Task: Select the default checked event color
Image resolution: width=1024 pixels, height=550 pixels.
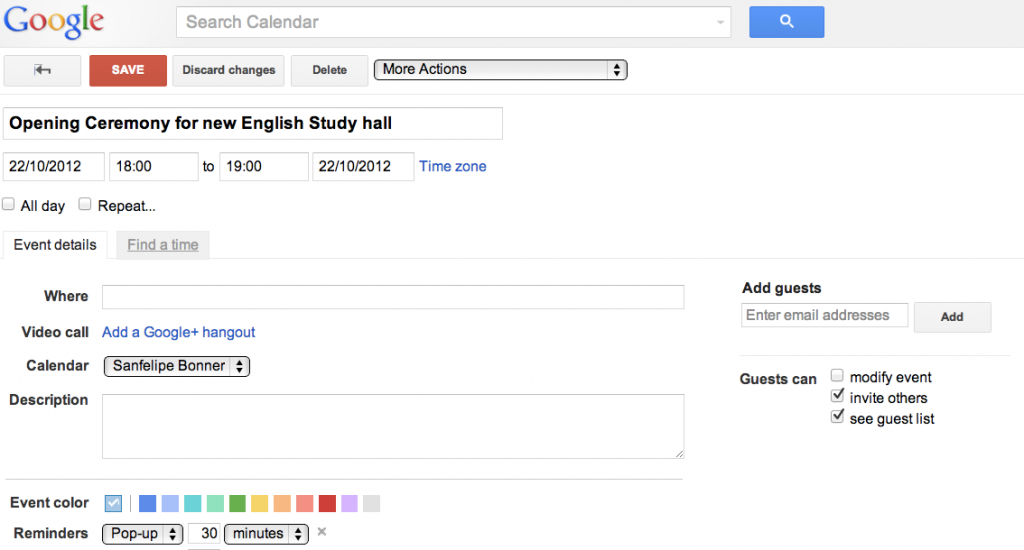Action: 113,503
